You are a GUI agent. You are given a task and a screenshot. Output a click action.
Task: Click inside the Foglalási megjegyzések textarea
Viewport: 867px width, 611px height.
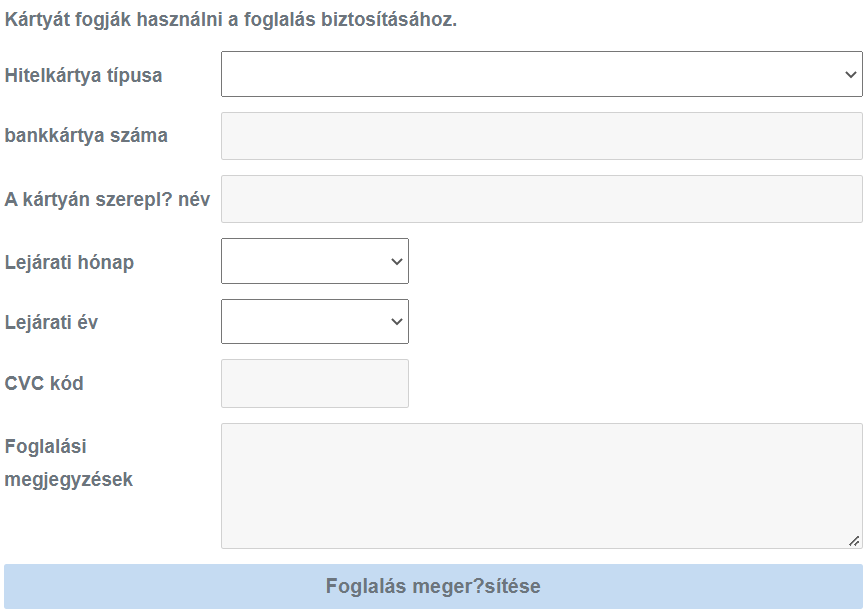click(541, 485)
